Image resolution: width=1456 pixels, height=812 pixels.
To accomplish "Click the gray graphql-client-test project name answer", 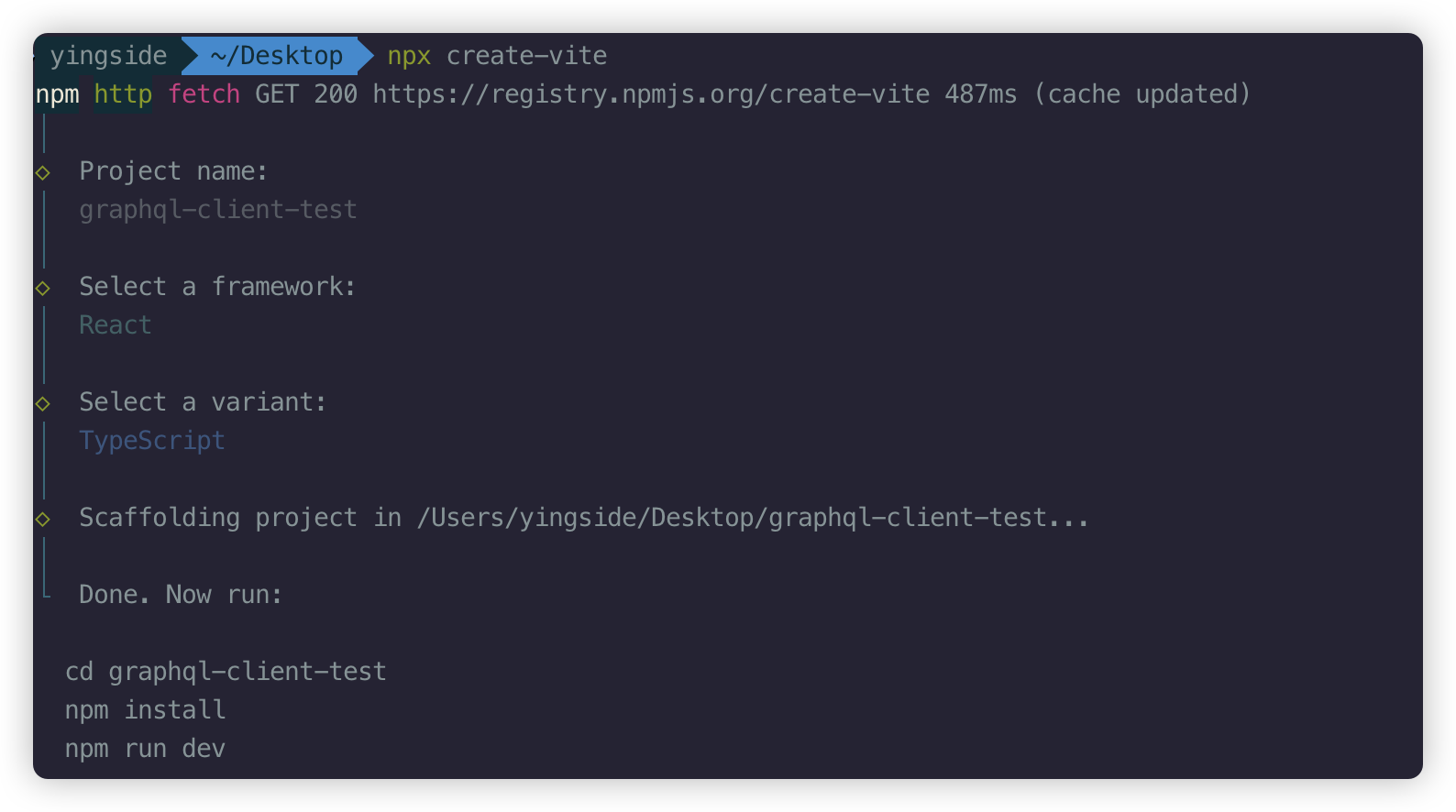I will 218,210.
